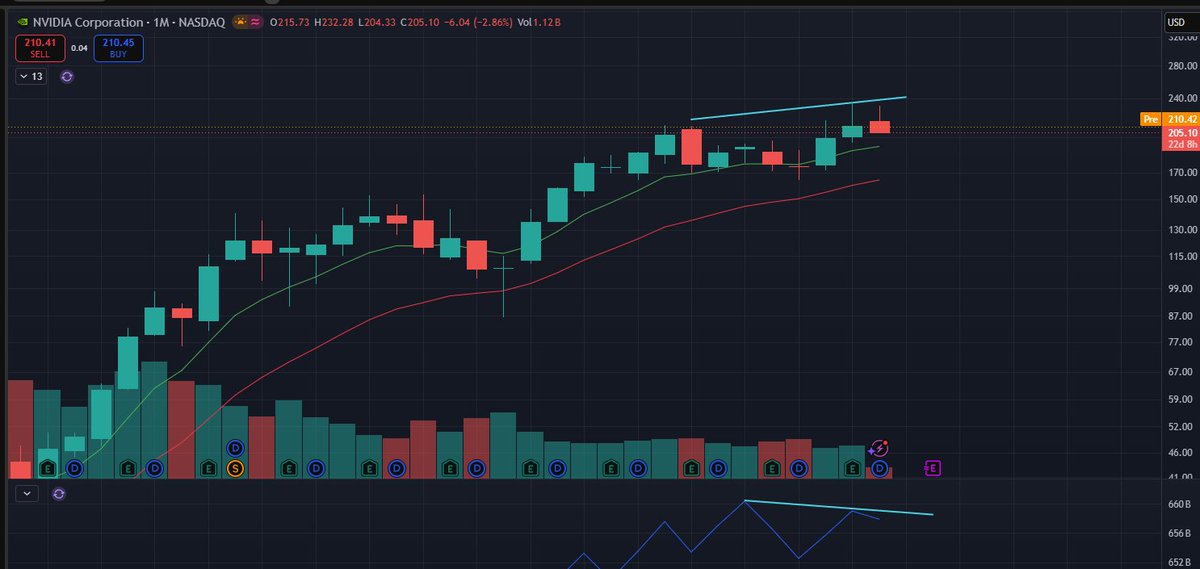1200x569 pixels.
Task: Select the cyan trendline above the latest candles
Action: pyautogui.click(x=798, y=108)
